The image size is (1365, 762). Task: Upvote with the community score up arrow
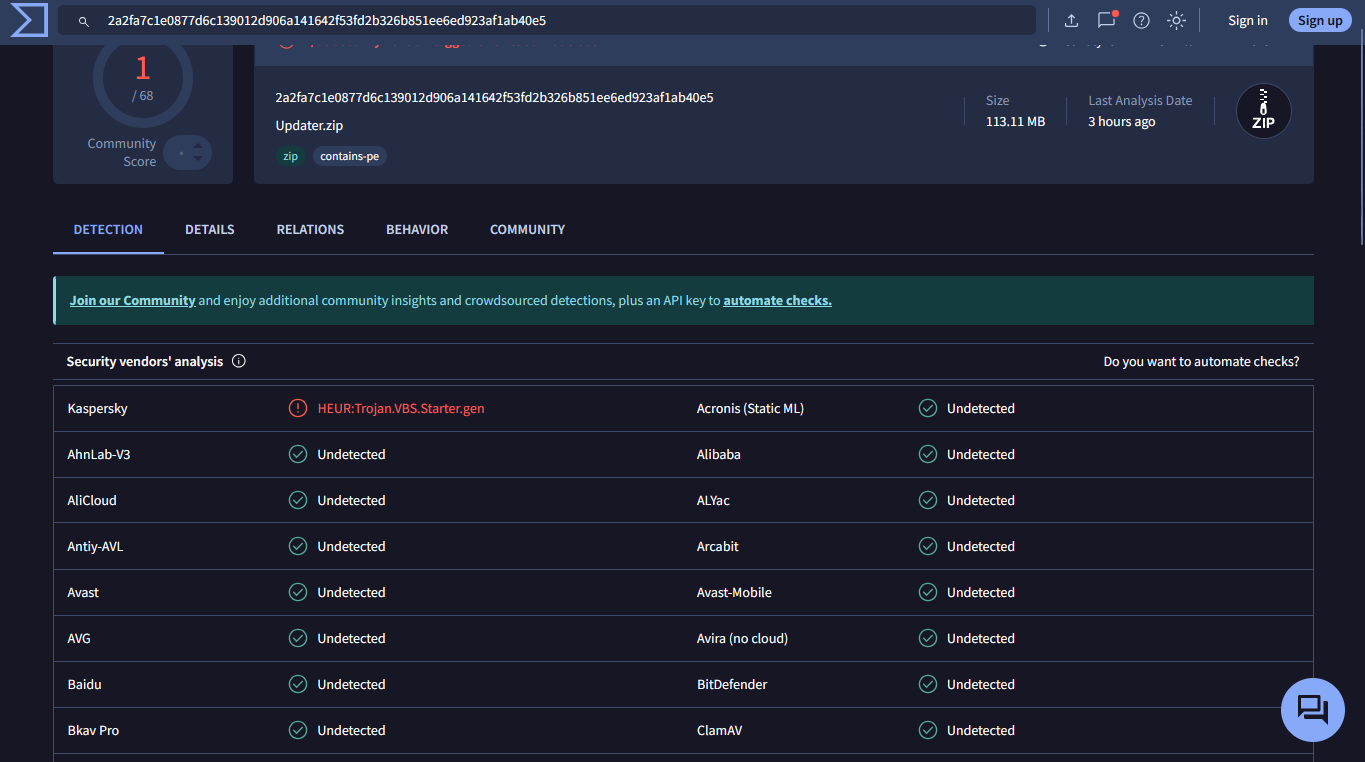(198, 146)
